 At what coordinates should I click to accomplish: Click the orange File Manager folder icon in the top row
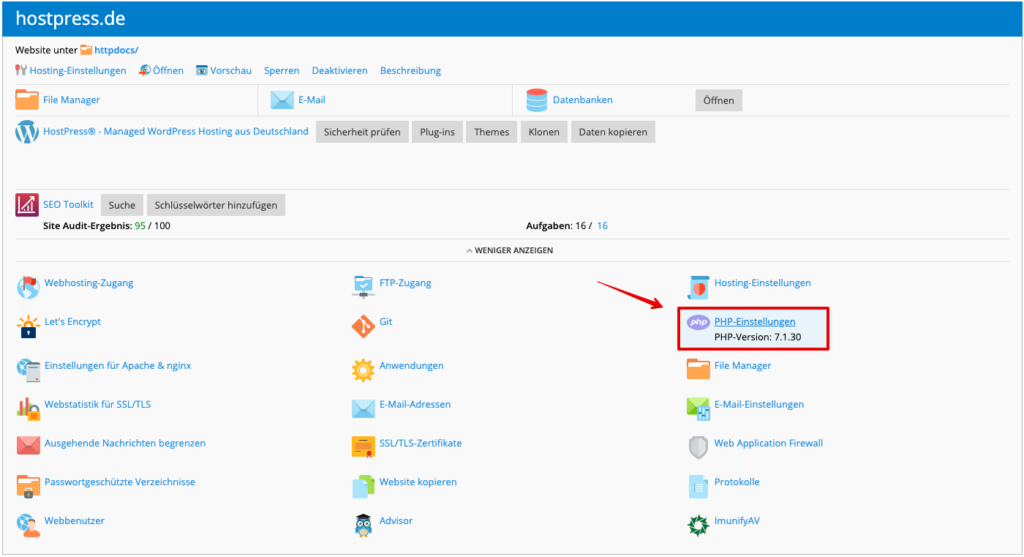tap(27, 100)
